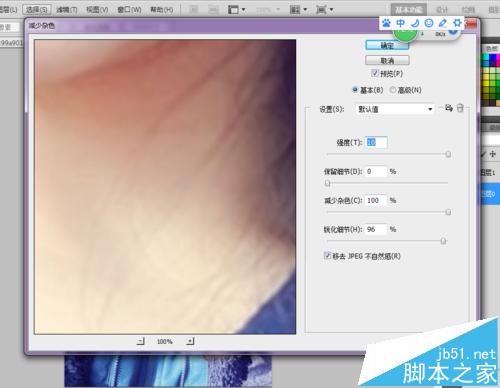Click the minus zoom-out button under preview

pos(141,341)
